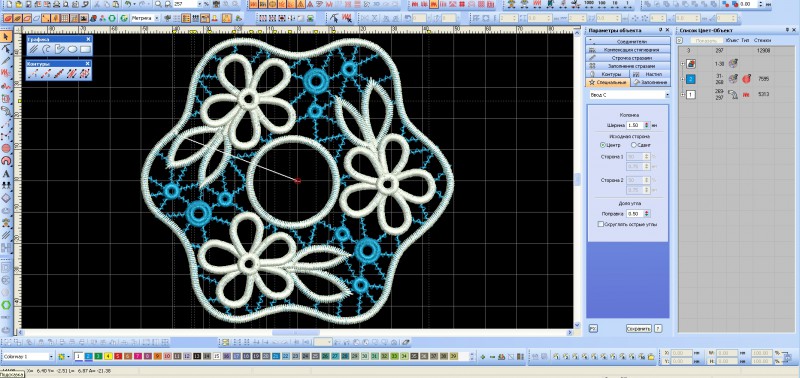
Task: Close the Графика floating toolbar
Action: pyautogui.click(x=88, y=39)
